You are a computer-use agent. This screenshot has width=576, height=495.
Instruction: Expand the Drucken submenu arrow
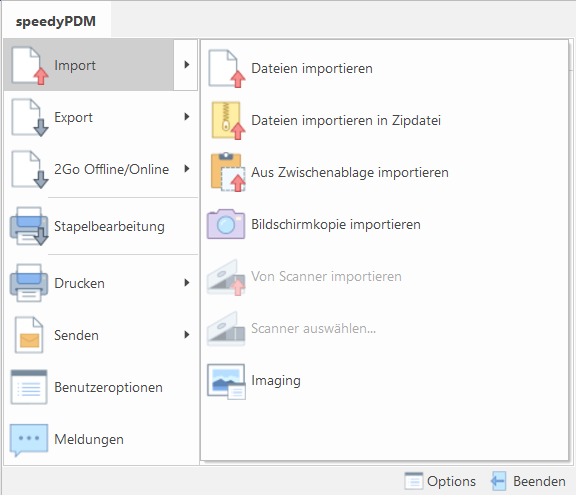pyautogui.click(x=187, y=283)
